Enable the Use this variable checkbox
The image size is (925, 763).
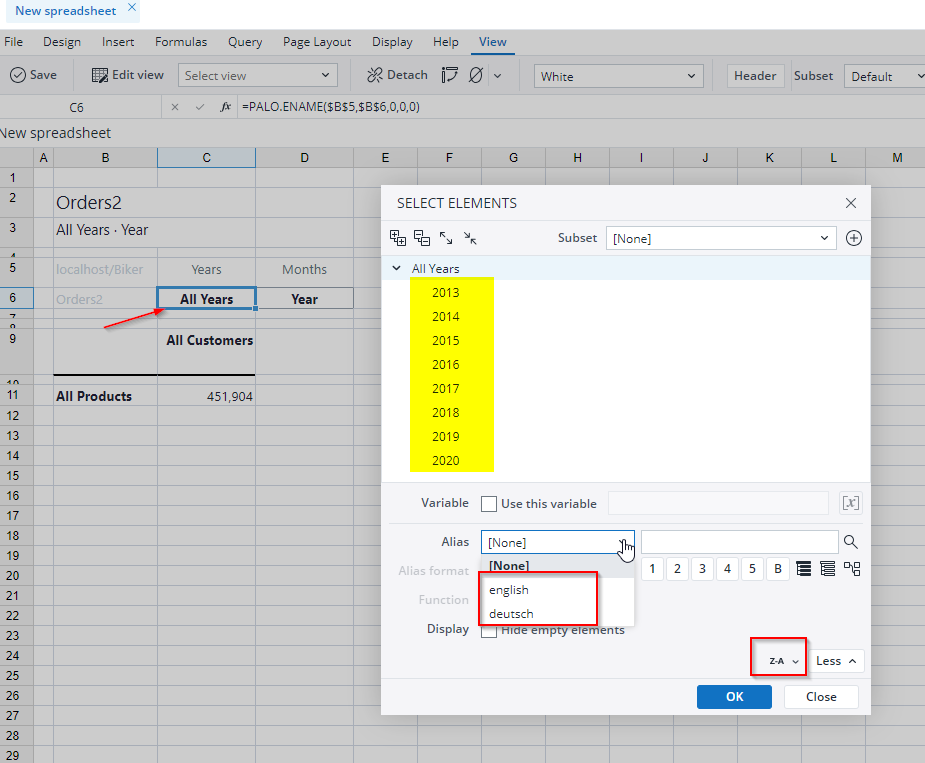(489, 504)
